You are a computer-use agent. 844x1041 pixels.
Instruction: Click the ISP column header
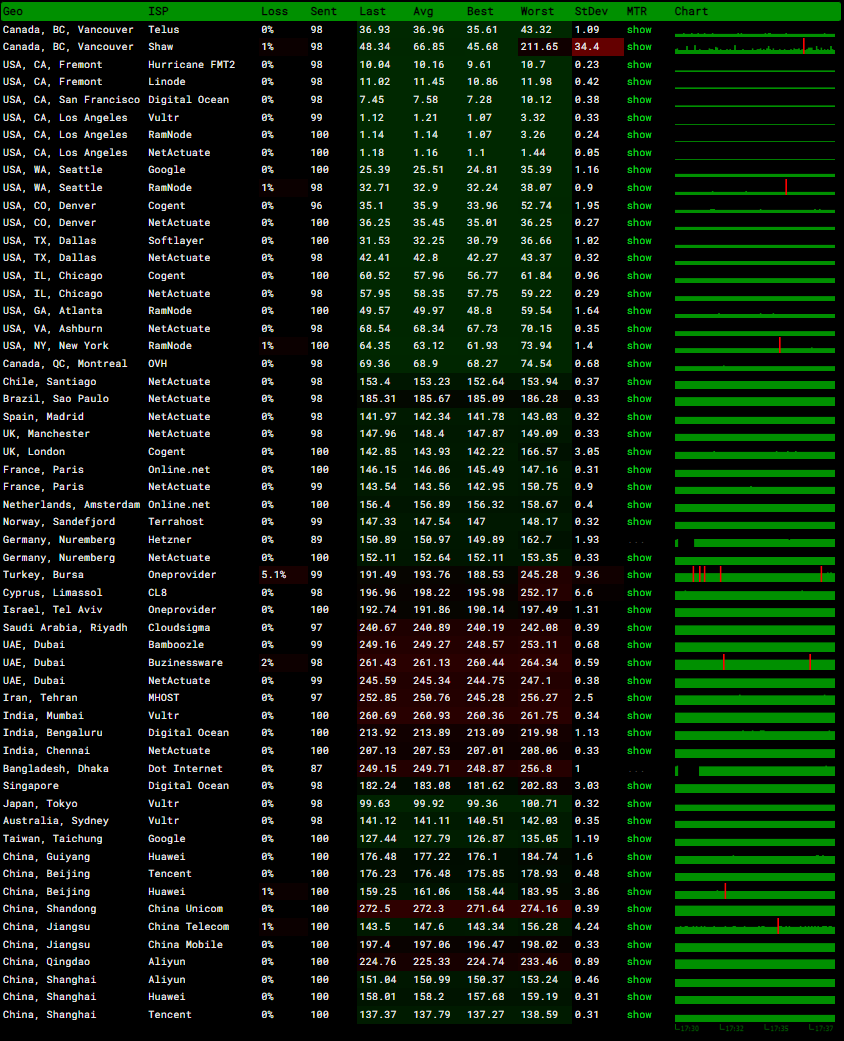(x=158, y=11)
